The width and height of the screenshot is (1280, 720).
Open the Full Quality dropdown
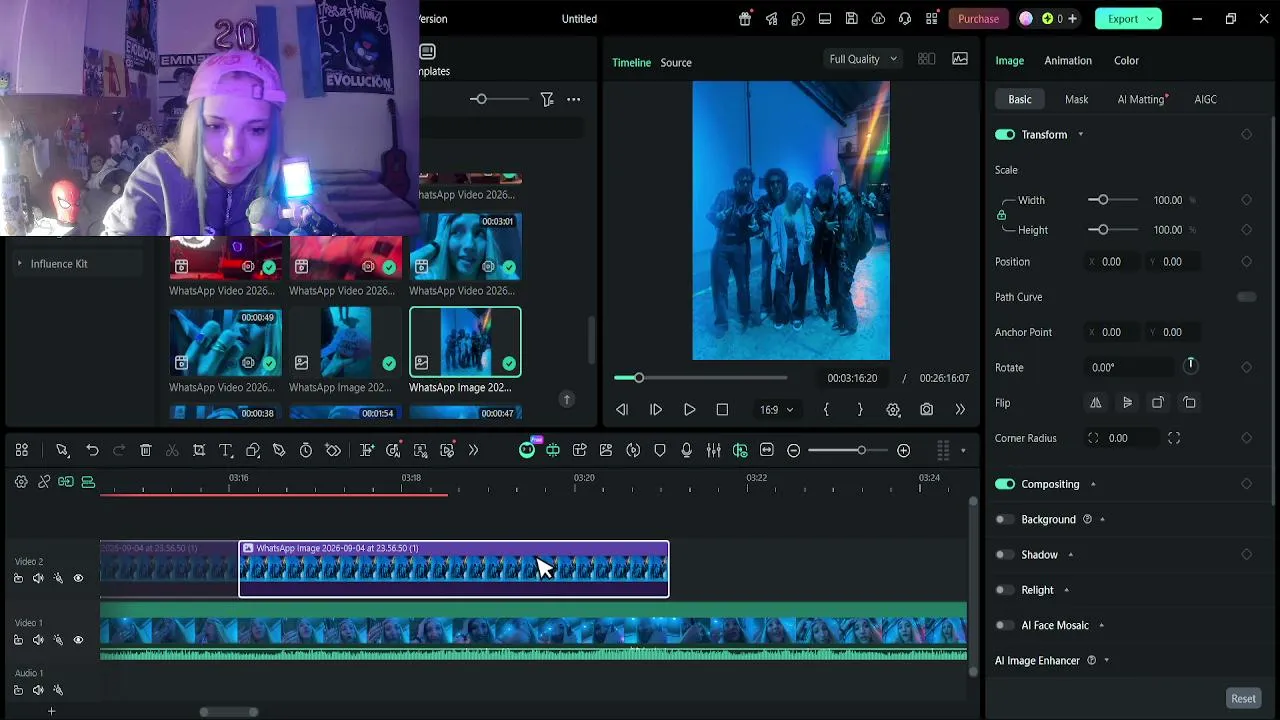(862, 59)
